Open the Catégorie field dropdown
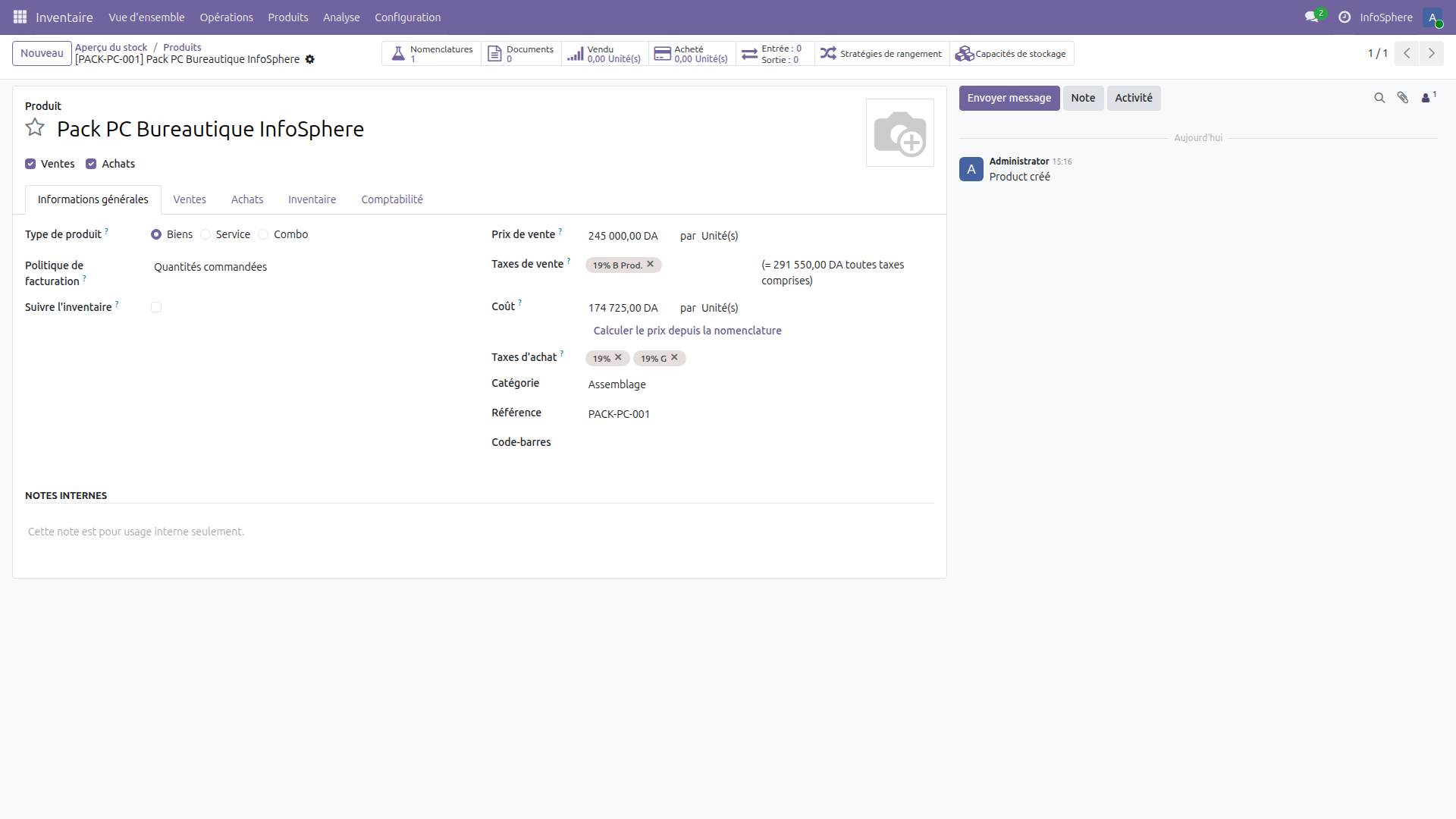 point(617,384)
